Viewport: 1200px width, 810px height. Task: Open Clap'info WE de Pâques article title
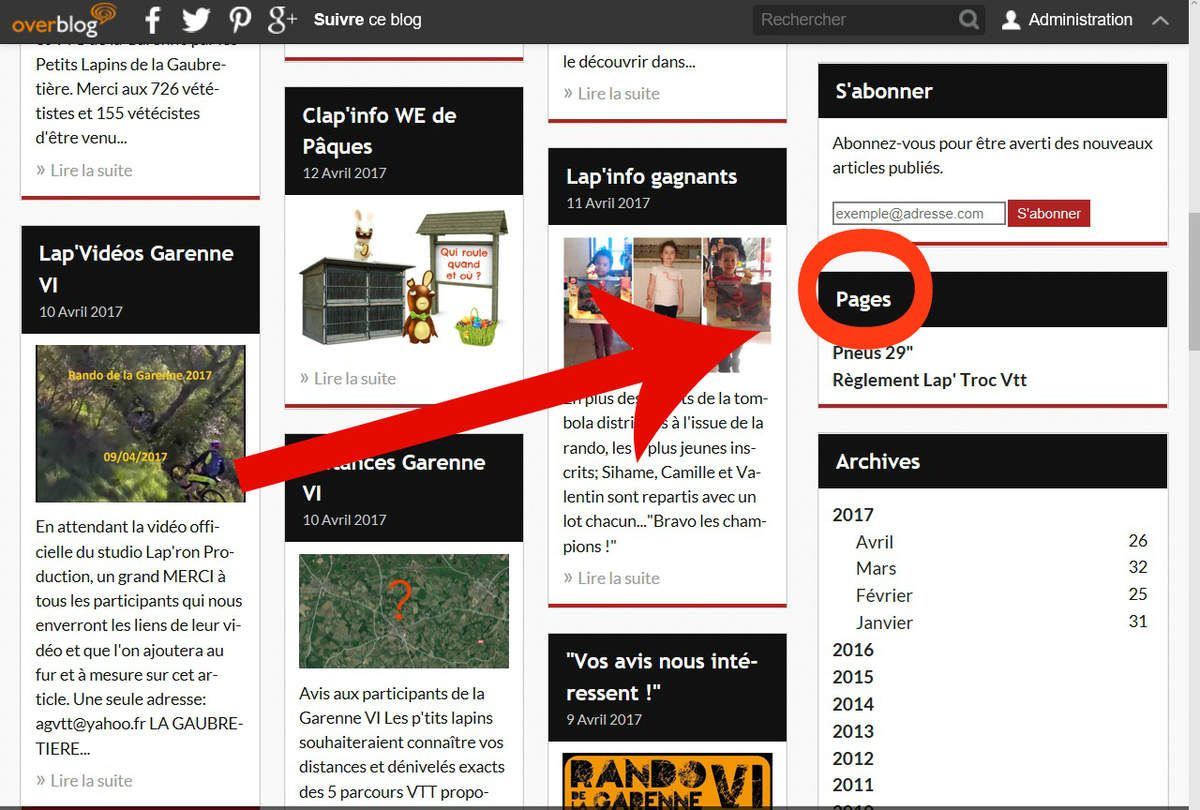coord(379,130)
